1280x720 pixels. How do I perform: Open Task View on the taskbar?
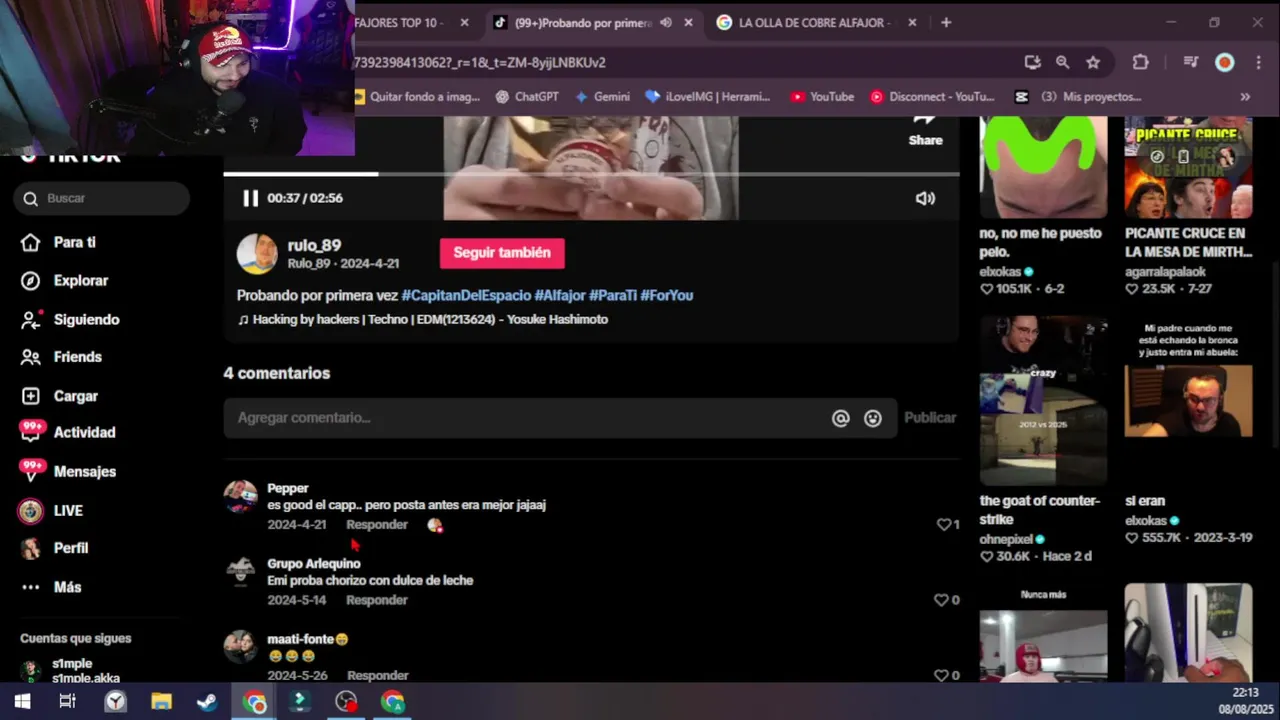coord(68,702)
